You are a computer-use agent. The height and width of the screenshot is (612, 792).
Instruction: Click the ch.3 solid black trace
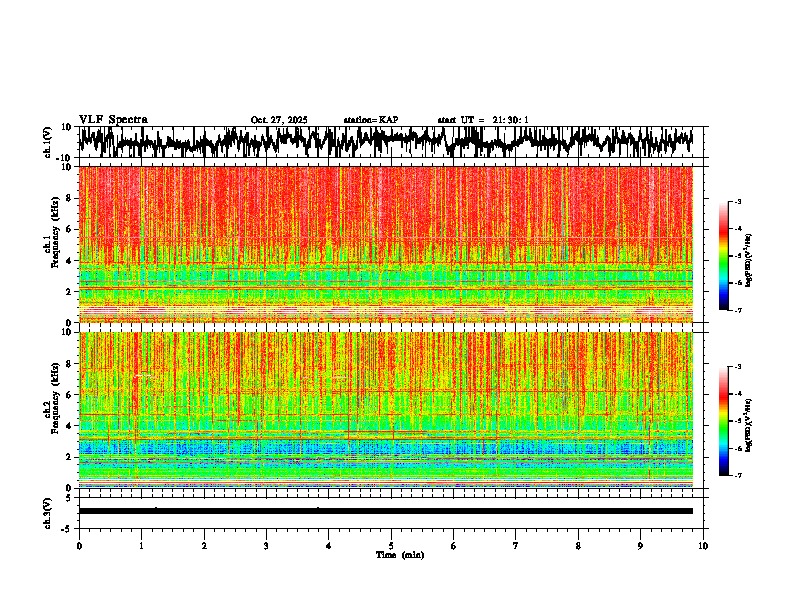386,511
